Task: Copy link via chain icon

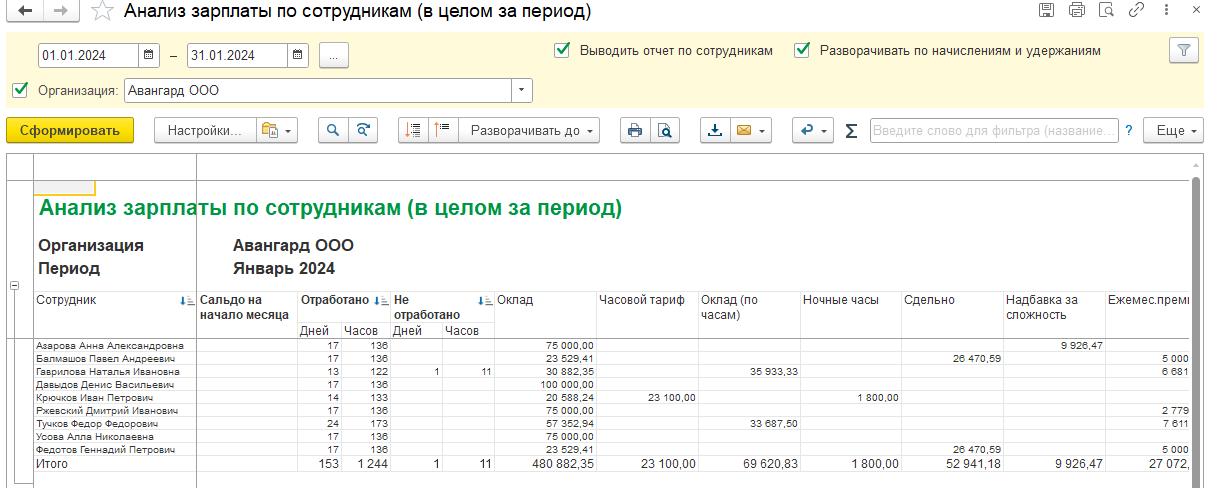Action: (1136, 11)
